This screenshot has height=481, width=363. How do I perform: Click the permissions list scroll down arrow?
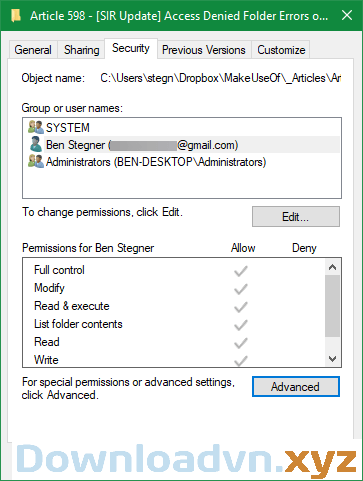click(x=332, y=359)
